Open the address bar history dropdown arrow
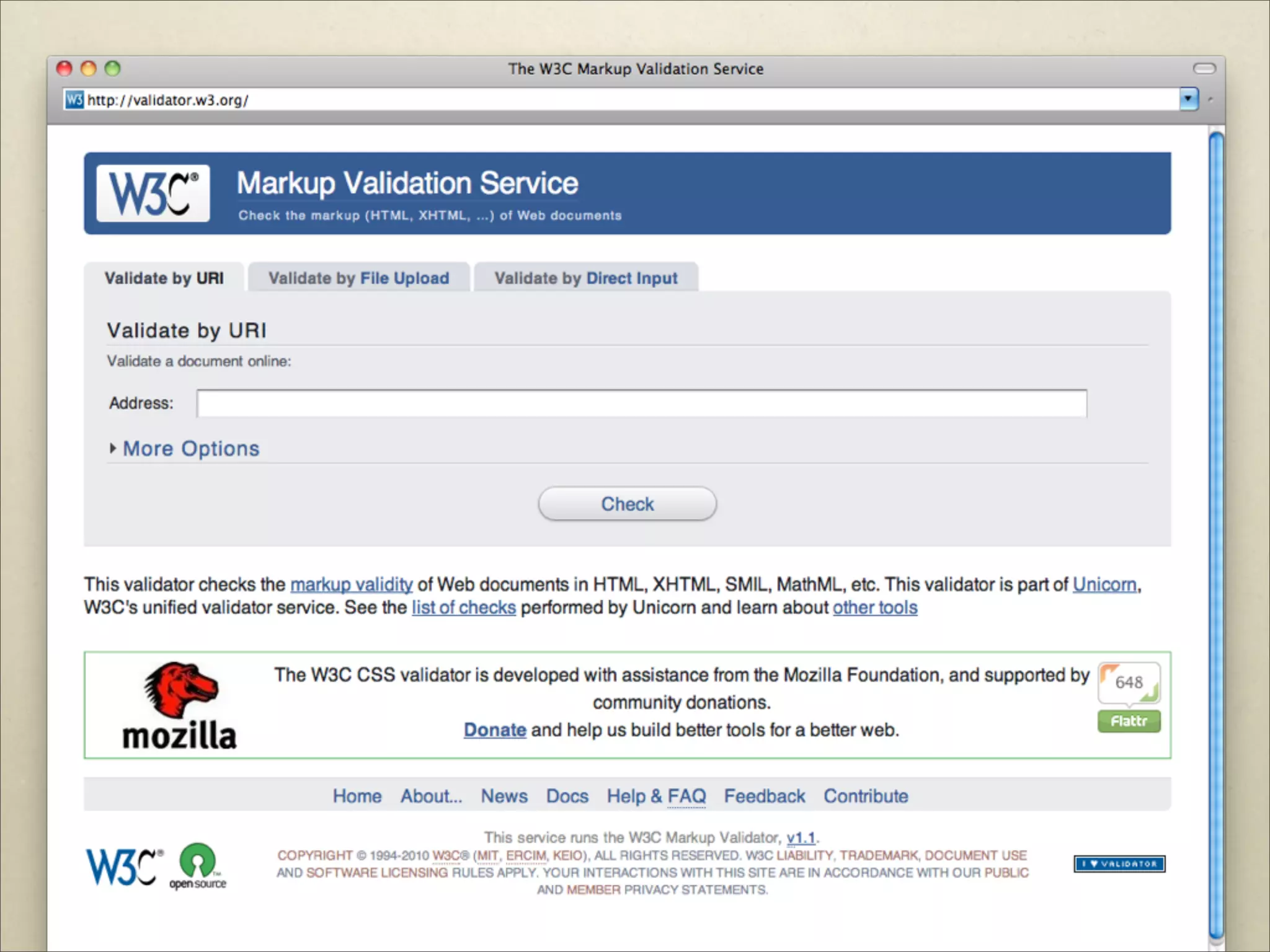Image resolution: width=1270 pixels, height=952 pixels. 1188,99
